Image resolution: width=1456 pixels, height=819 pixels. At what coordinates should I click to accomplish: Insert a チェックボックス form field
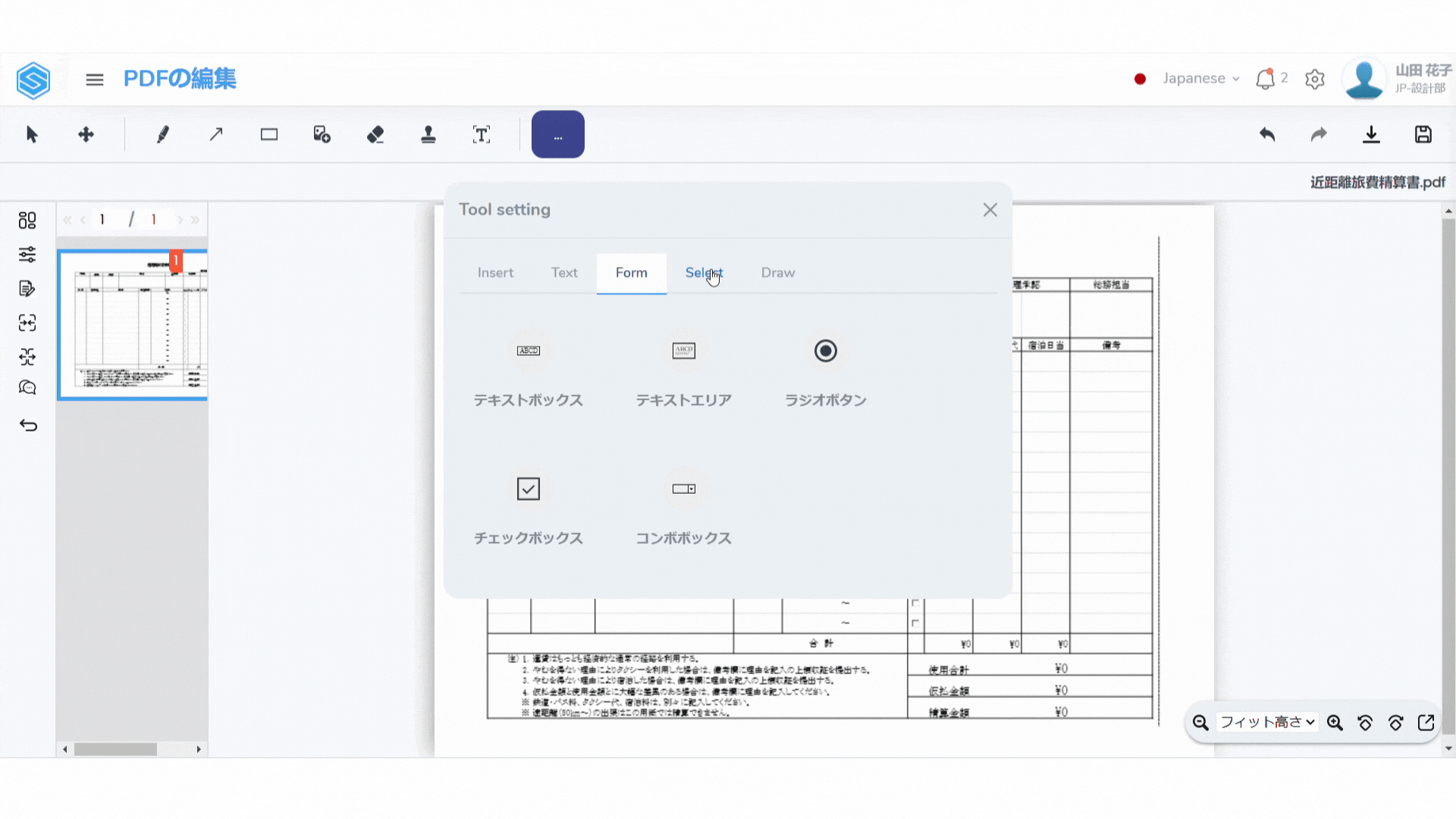tap(529, 489)
